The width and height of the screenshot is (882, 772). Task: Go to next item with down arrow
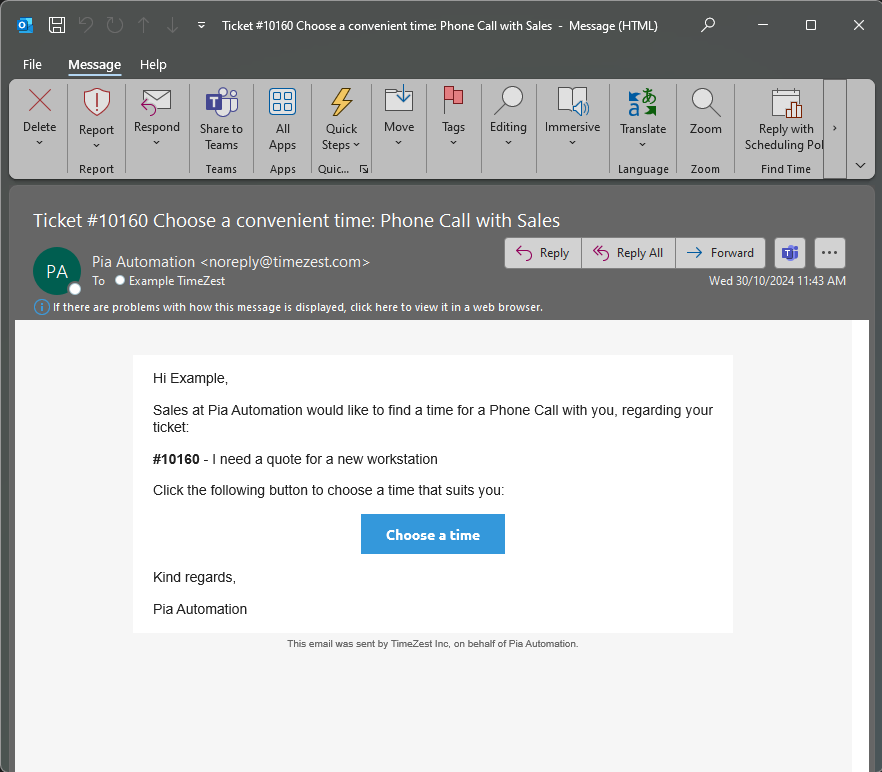[x=172, y=25]
